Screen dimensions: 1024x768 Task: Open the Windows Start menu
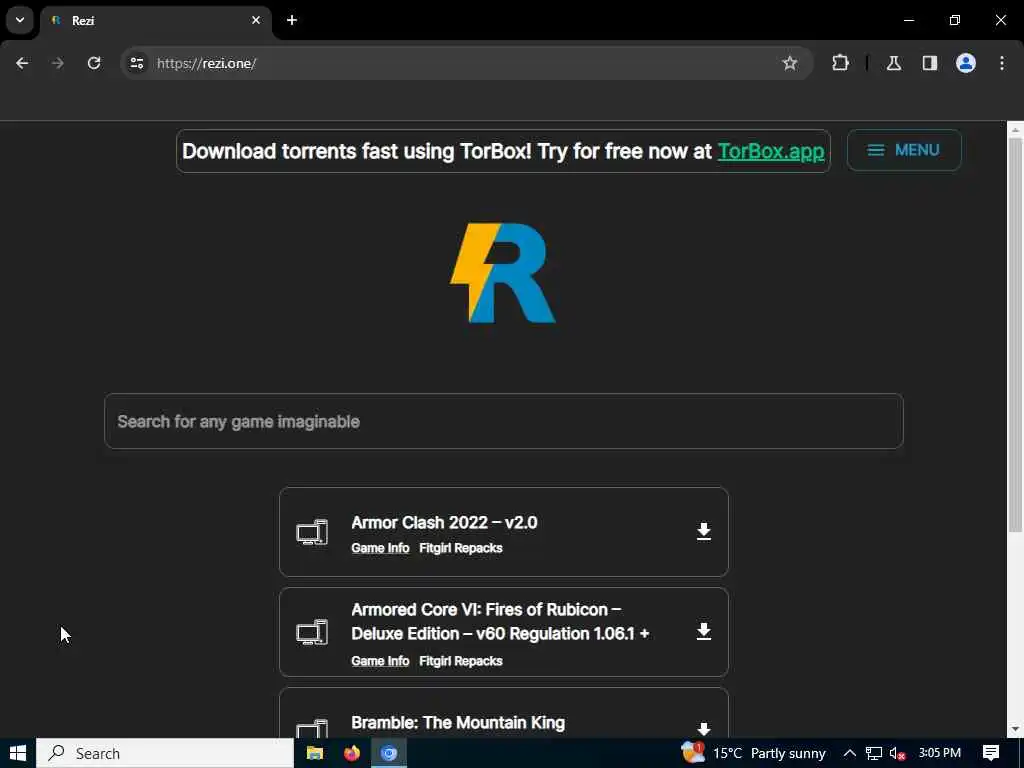tap(18, 754)
